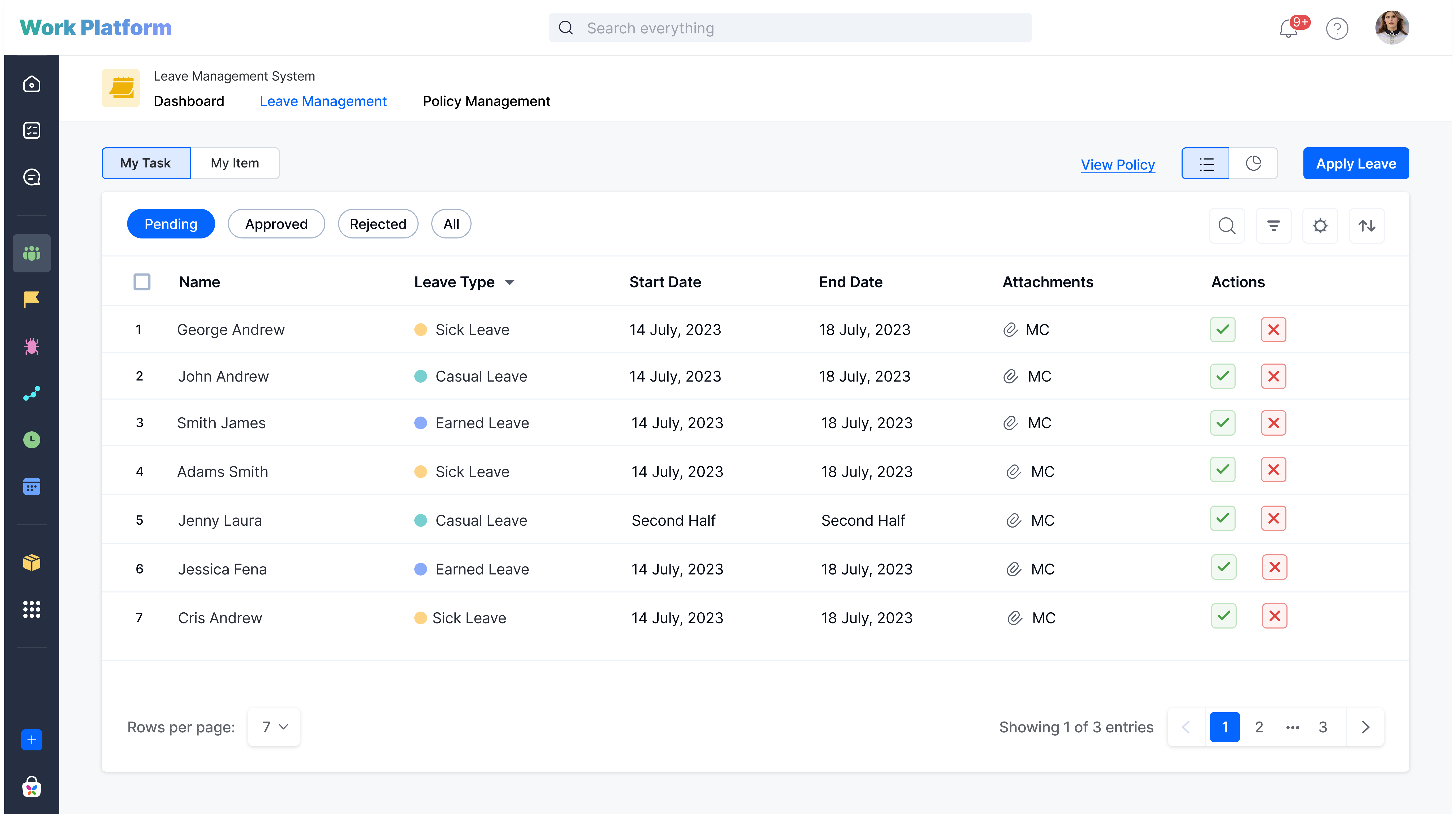The height and width of the screenshot is (814, 1456).
Task: Approve Jenny Laura's leave request
Action: pos(1223,518)
